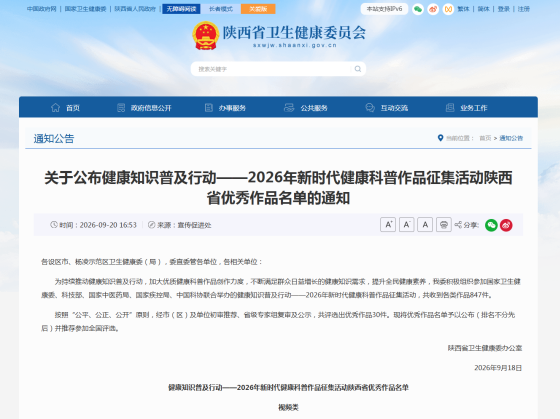This screenshot has width=560, height=419.
Task: Click the article title heading
Action: [x=278, y=188]
